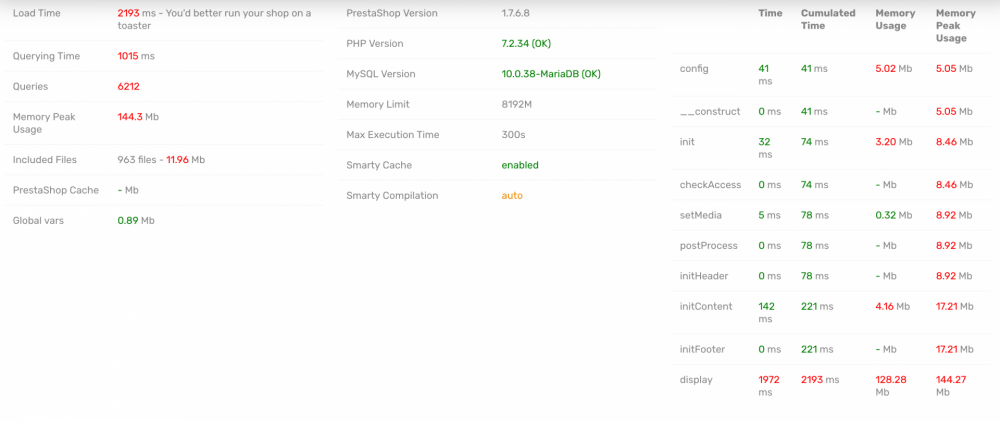Click the Memory Limit value 8192M
The image size is (1000, 422).
[x=517, y=104]
